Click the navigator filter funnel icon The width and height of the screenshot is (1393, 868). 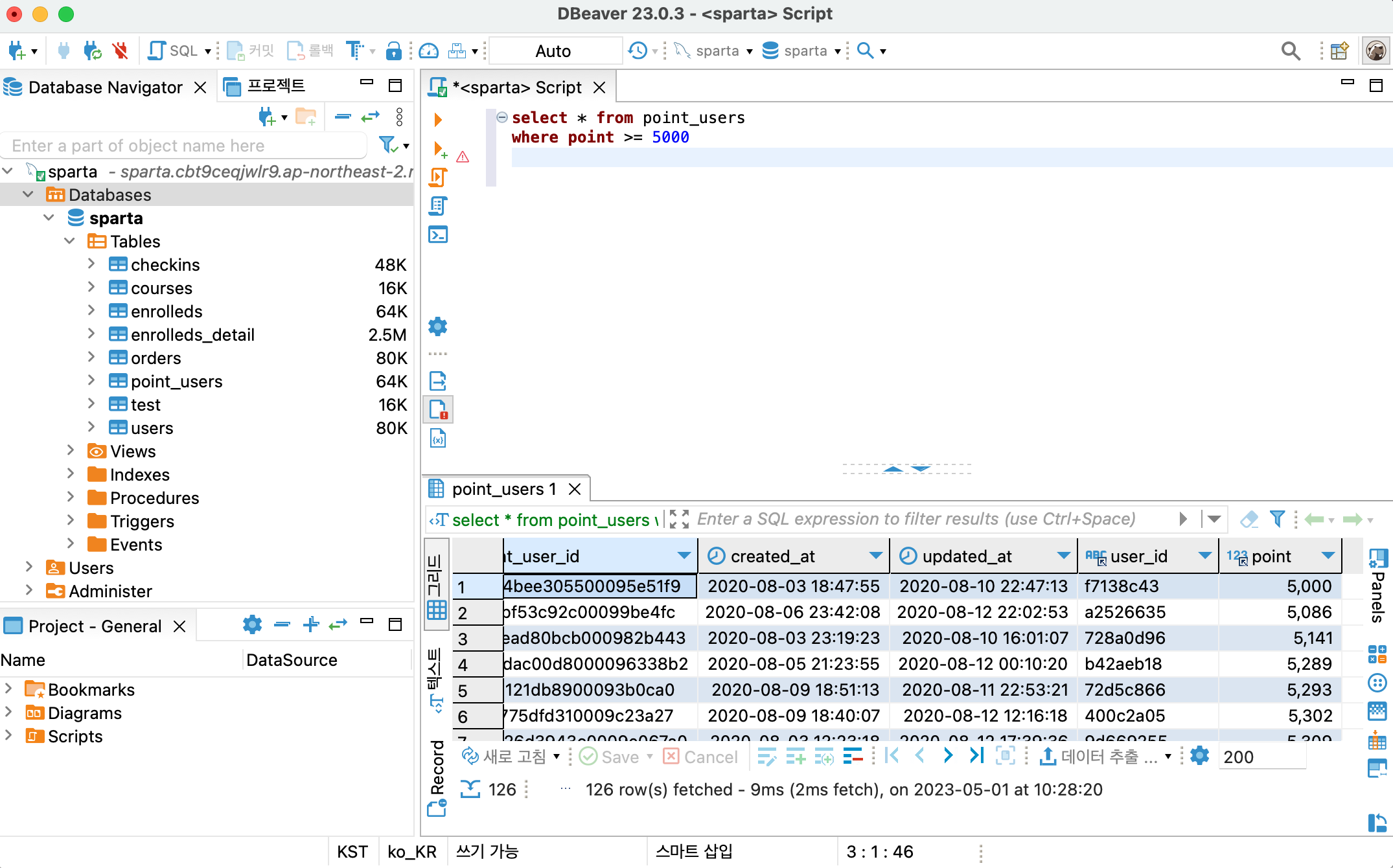pyautogui.click(x=388, y=145)
